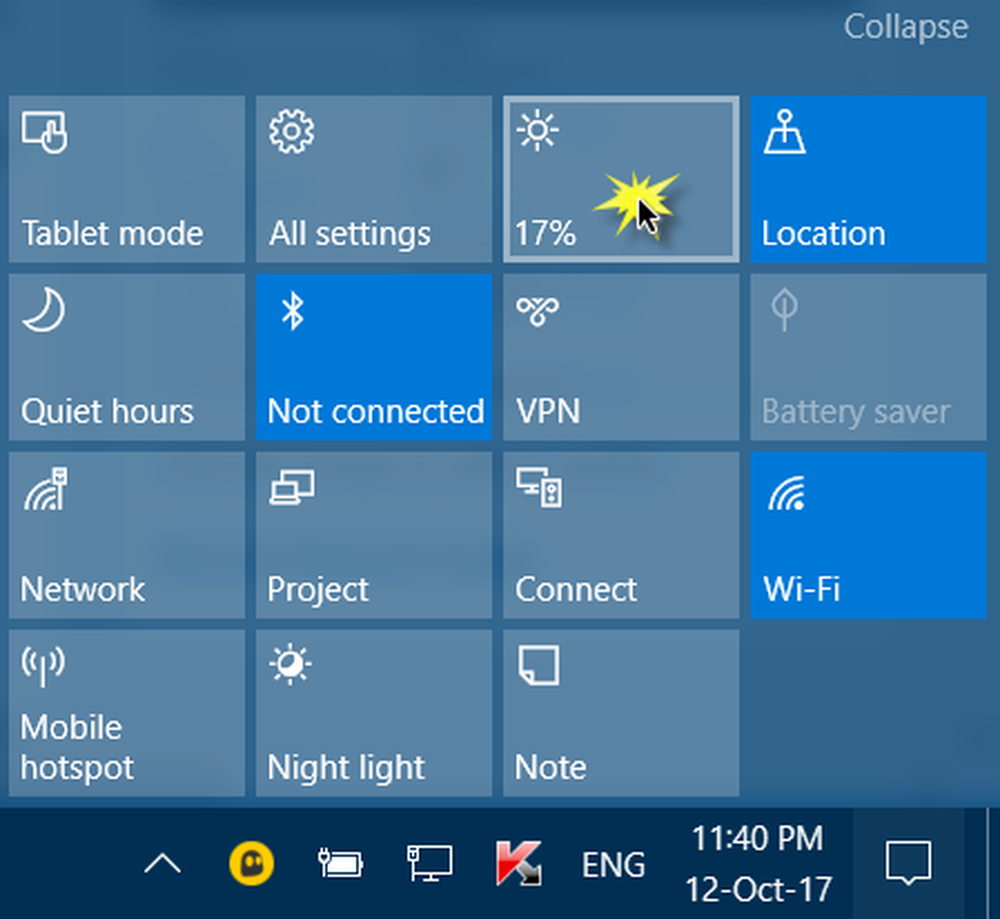Click the CyberGhost VPN tray icon
Image resolution: width=1000 pixels, height=919 pixels.
tap(251, 864)
